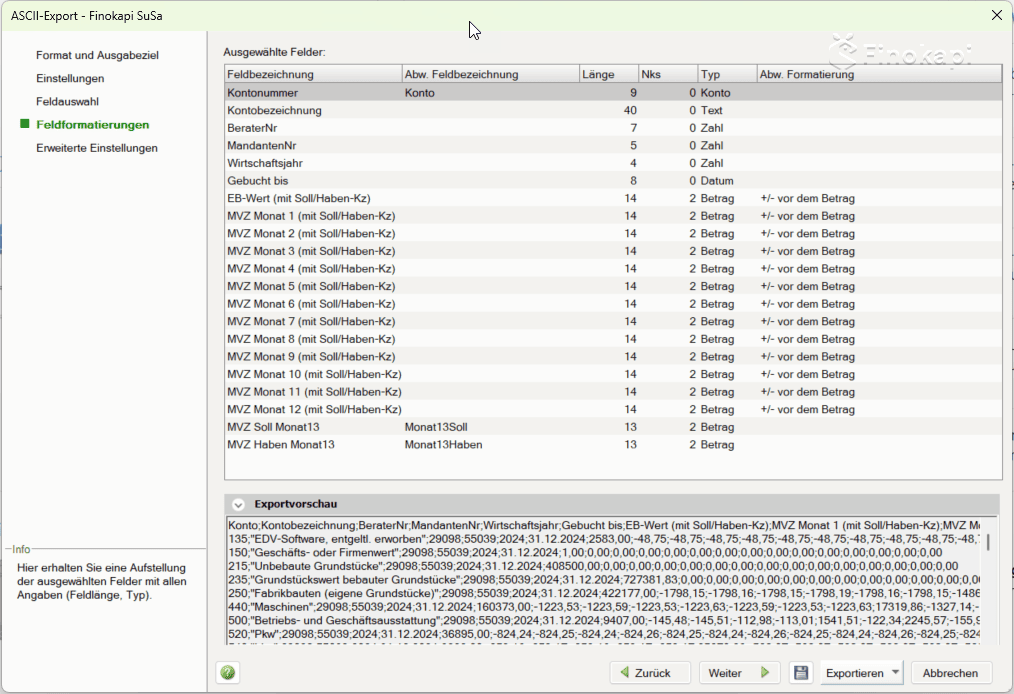Select the MVZ Monat 11 row
The image size is (1014, 694).
[x=613, y=392]
